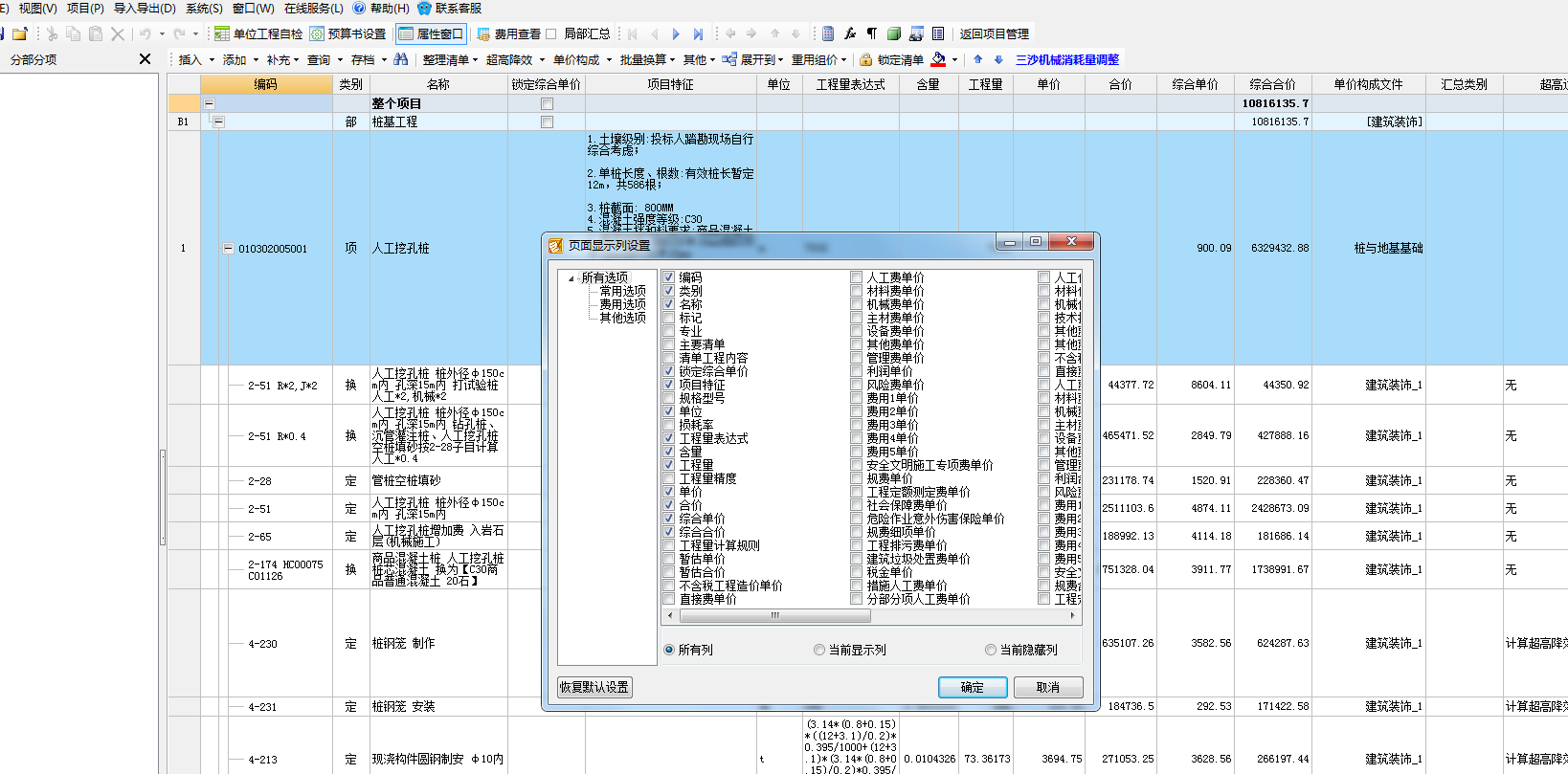
Task: Uncheck 编码 column checkbox in dialog
Action: click(669, 277)
